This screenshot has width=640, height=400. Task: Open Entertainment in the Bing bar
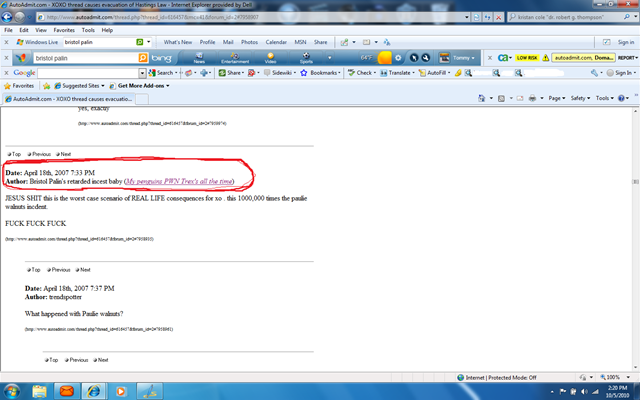pos(235,58)
